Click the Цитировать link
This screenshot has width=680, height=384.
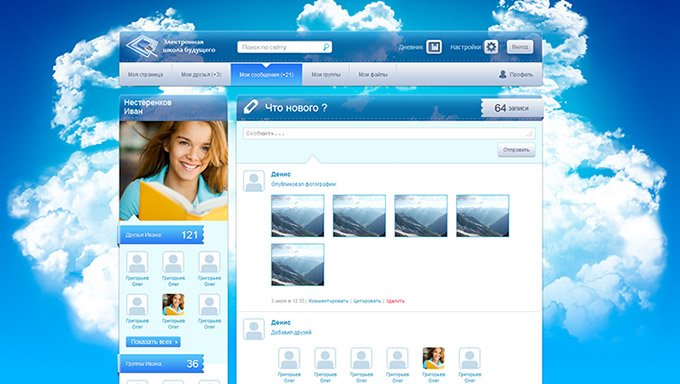coord(367,301)
